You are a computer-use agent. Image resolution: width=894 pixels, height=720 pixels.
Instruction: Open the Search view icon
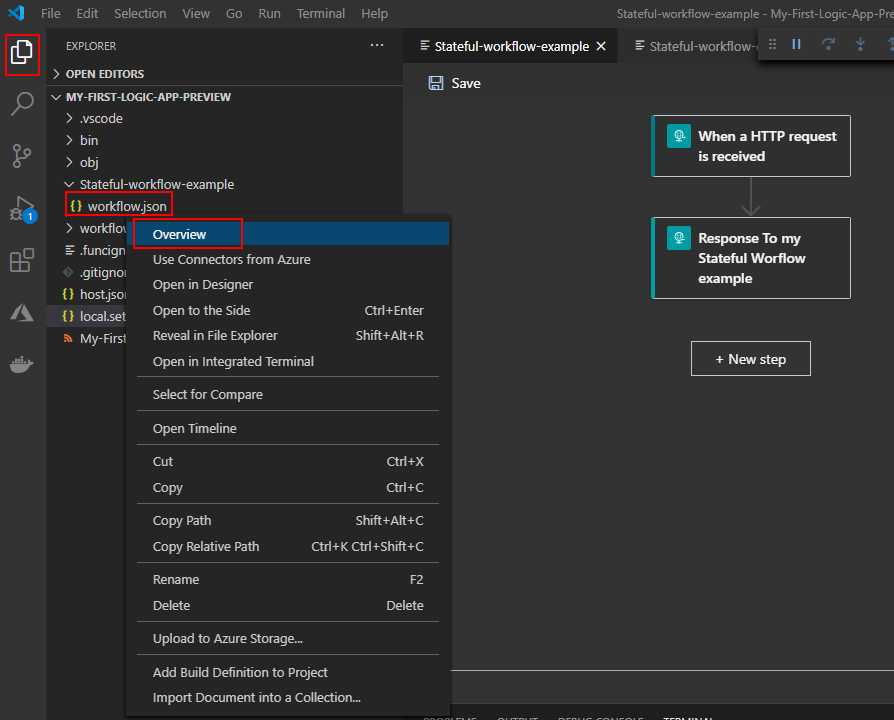tap(22, 104)
